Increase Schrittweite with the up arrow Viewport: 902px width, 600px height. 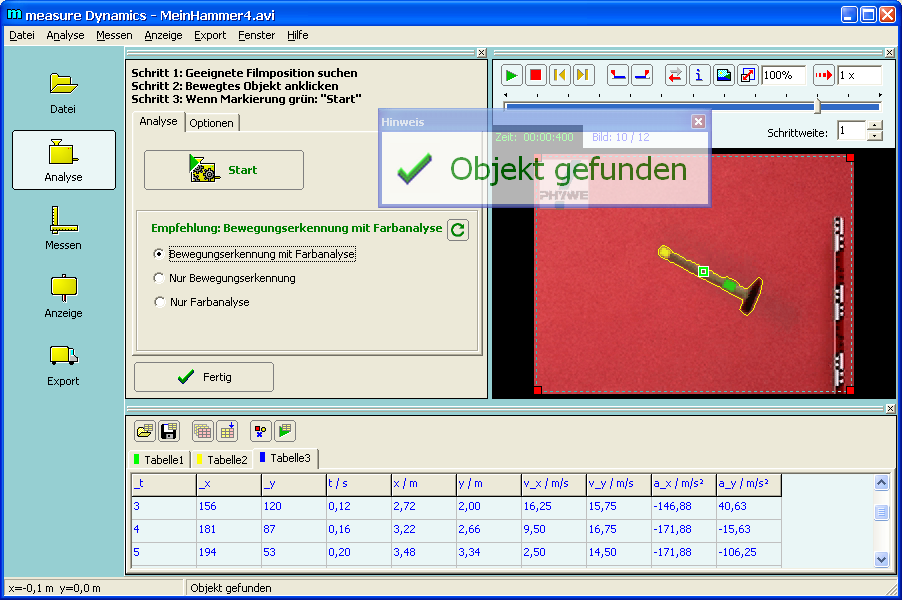point(874,126)
